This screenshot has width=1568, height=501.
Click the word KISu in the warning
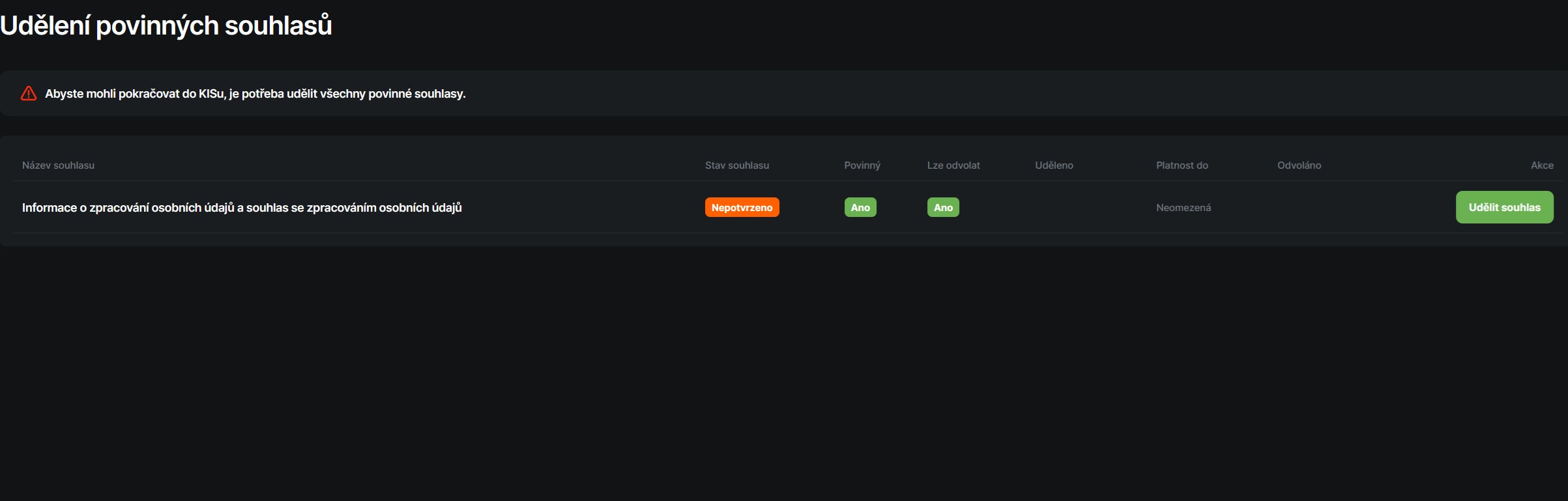click(x=211, y=94)
